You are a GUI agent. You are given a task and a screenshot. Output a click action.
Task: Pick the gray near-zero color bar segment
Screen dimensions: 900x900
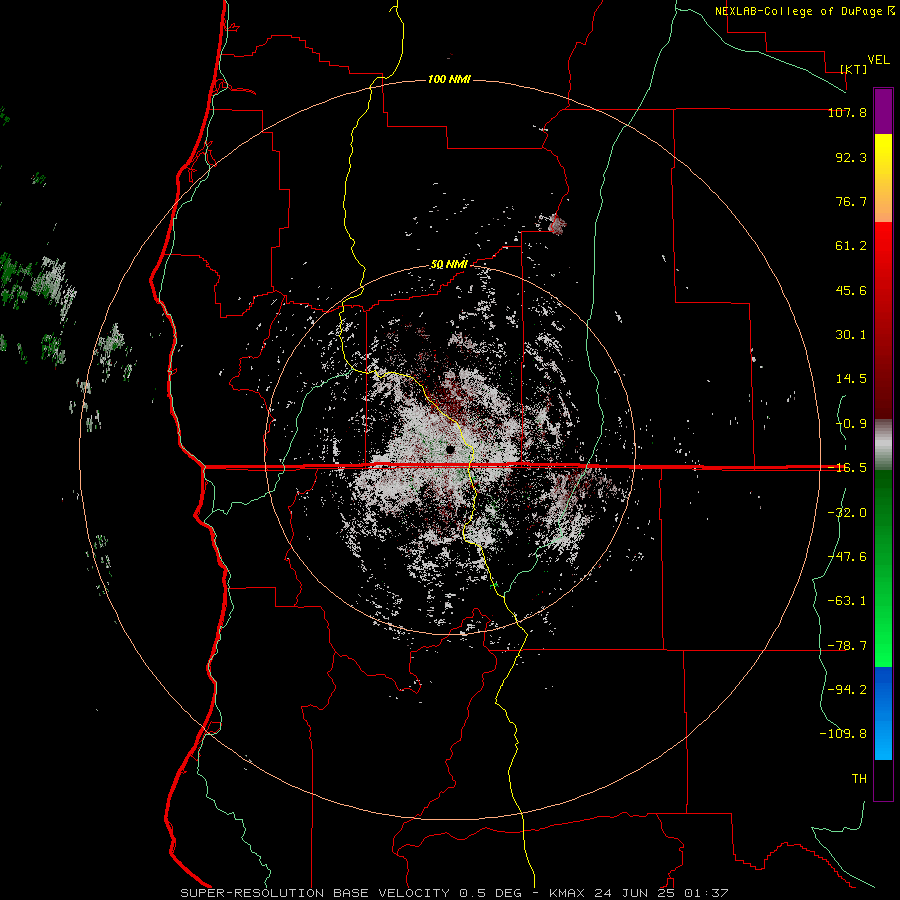tap(883, 444)
